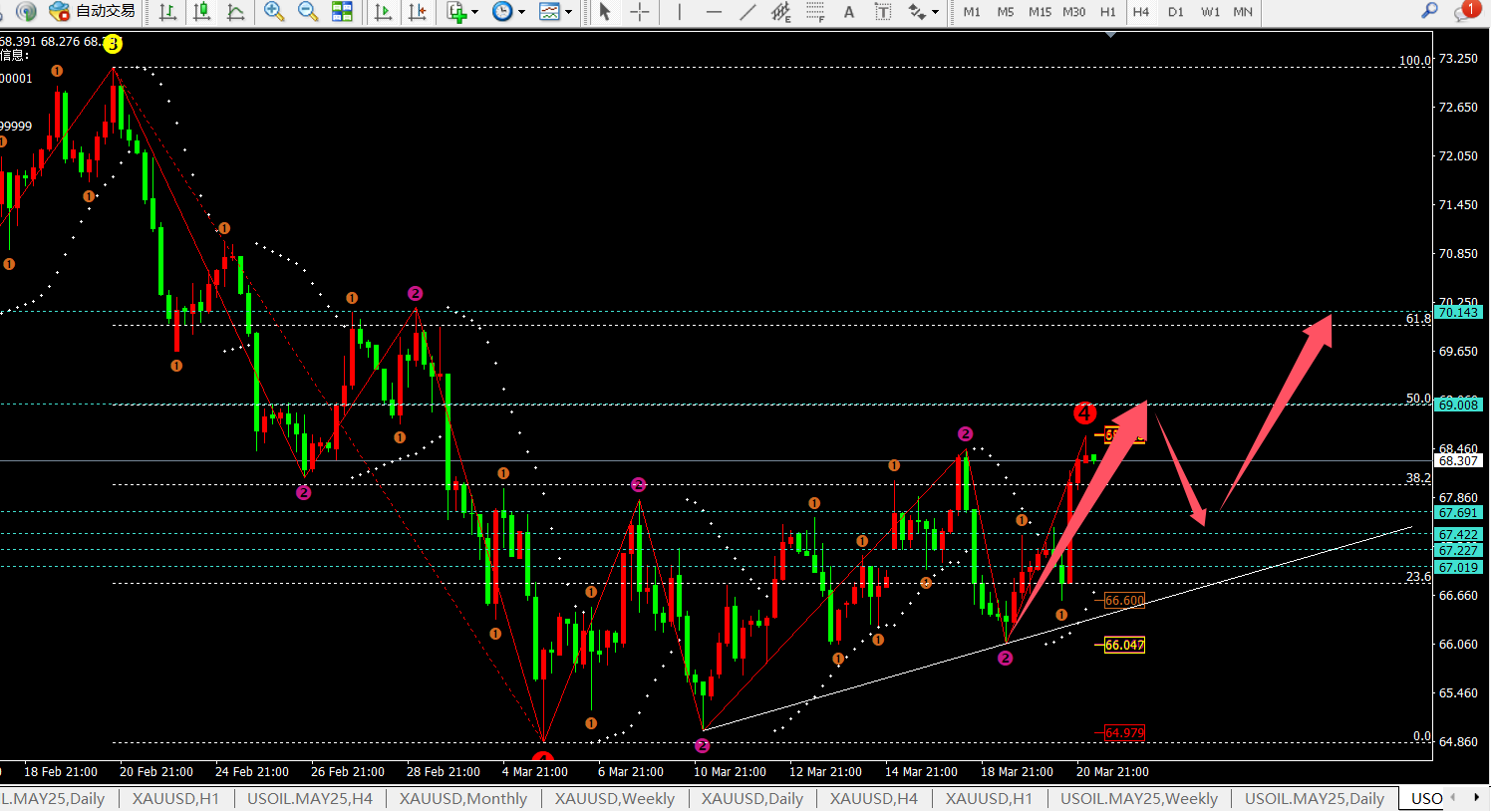This screenshot has height=812, width=1491.
Task: Click the zoom out magnifier icon
Action: tap(308, 12)
